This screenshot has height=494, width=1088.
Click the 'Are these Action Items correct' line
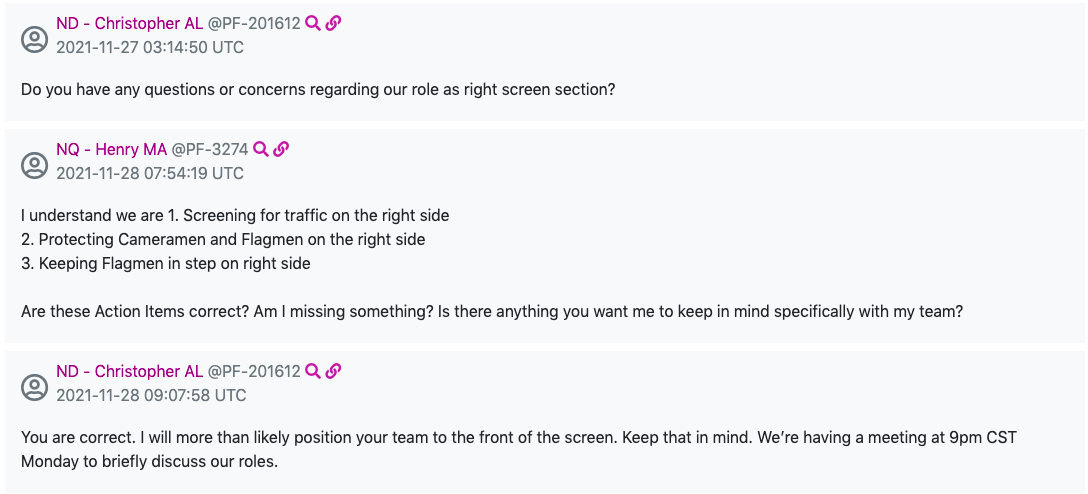pyautogui.click(x=490, y=311)
